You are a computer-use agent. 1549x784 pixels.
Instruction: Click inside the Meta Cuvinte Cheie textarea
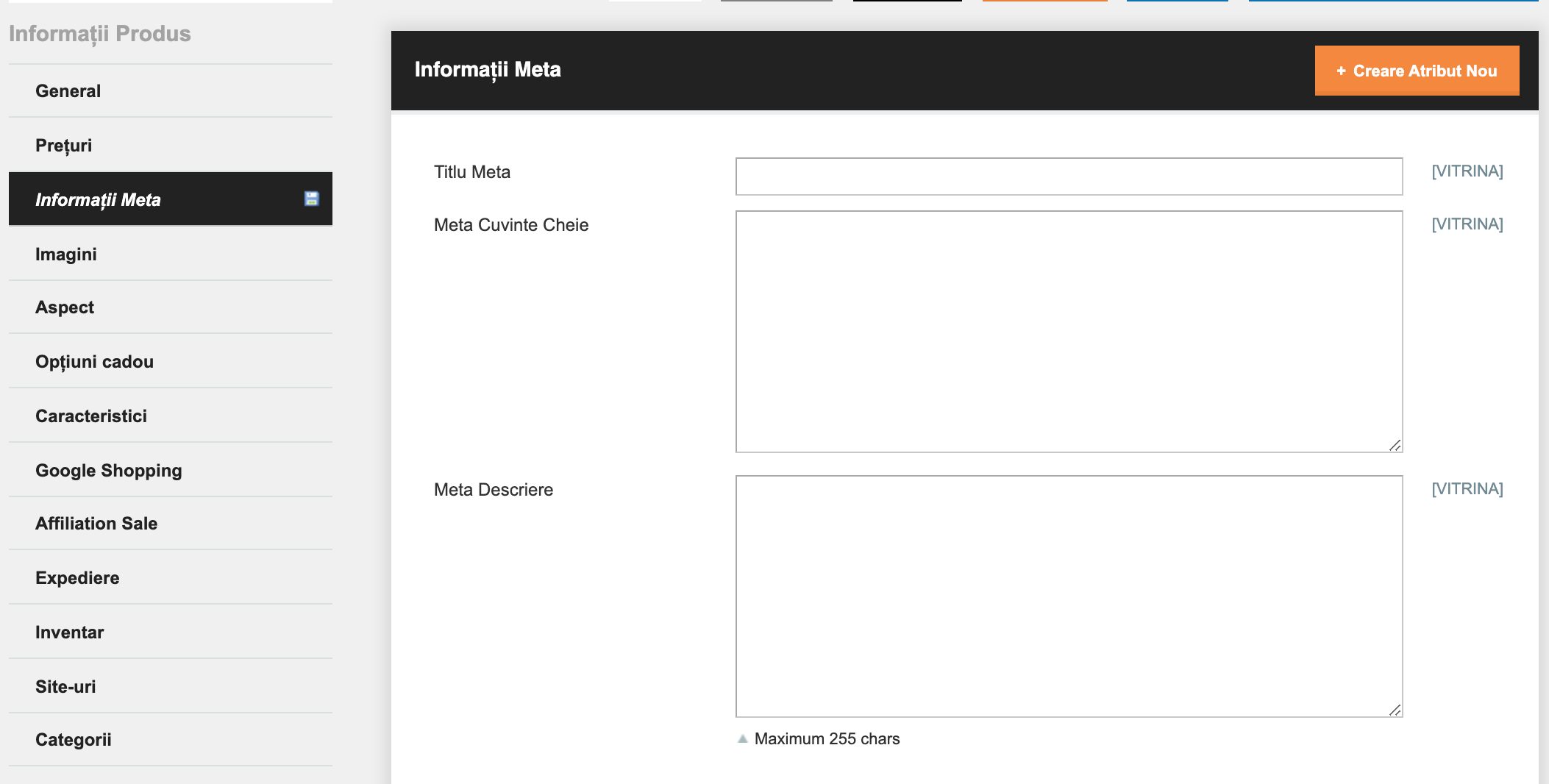tap(1069, 332)
